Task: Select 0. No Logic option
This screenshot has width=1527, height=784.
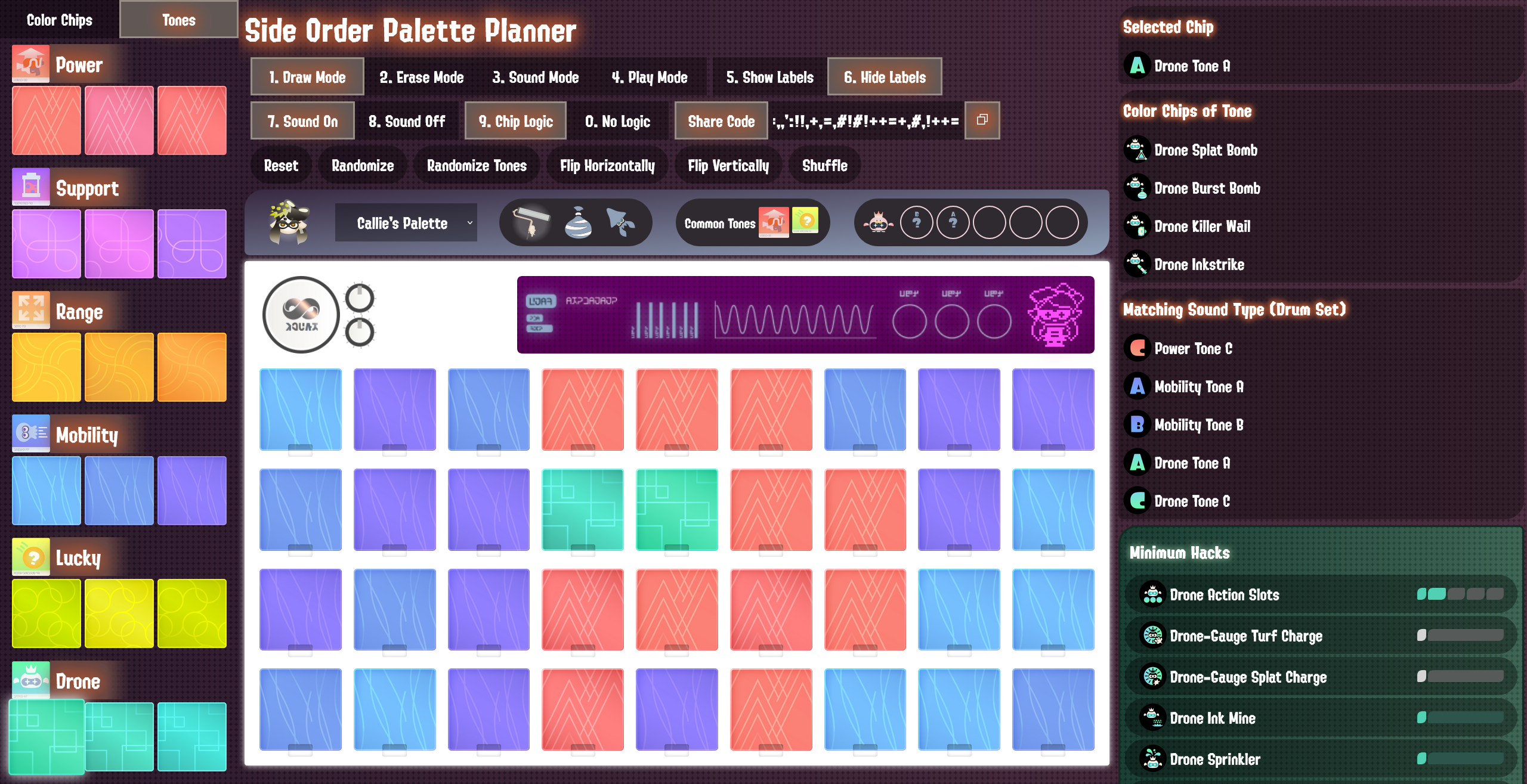Action: pos(618,121)
